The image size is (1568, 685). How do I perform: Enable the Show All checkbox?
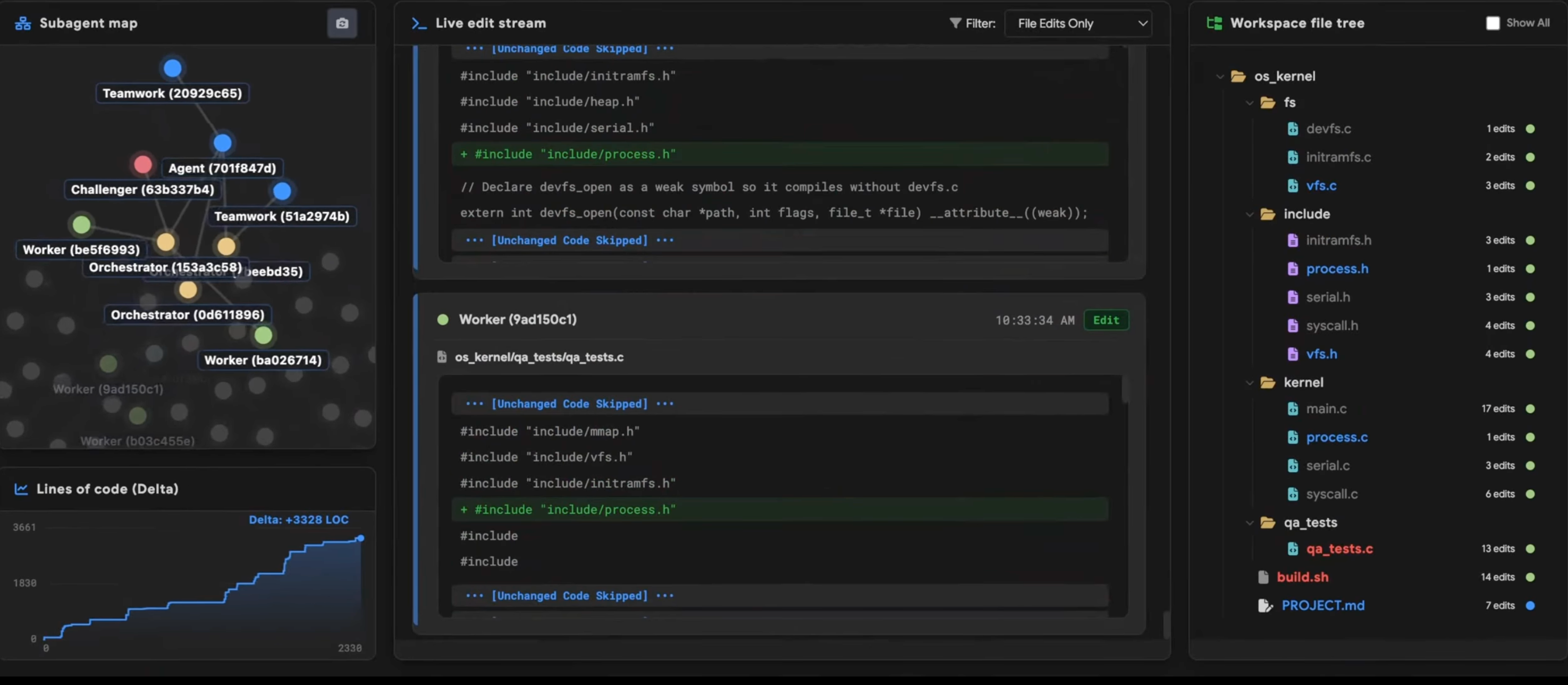(1493, 23)
